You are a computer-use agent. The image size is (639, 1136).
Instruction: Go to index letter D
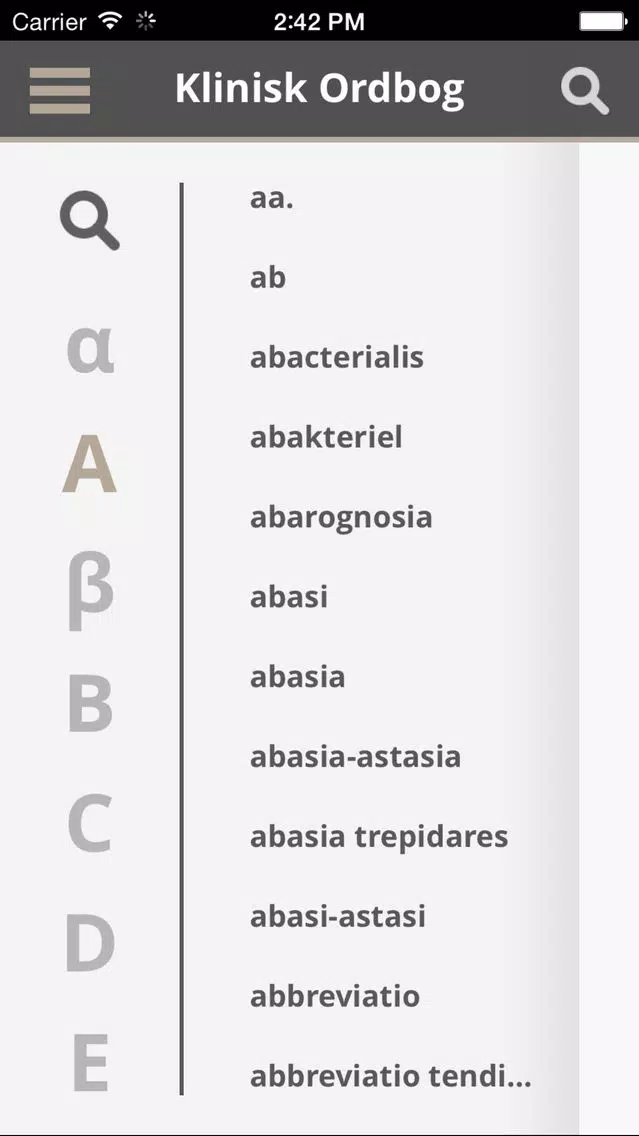(90, 943)
